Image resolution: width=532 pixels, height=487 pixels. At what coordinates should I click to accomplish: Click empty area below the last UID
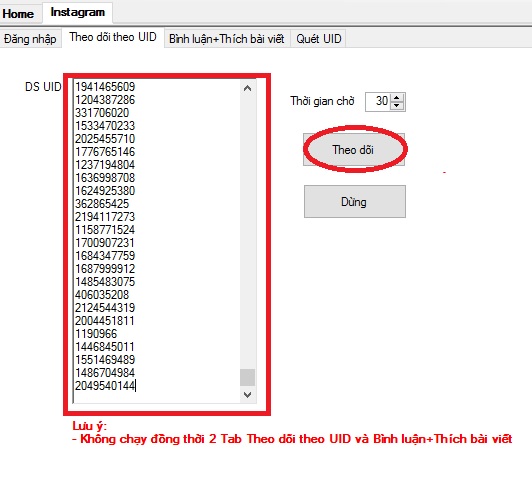tap(157, 398)
